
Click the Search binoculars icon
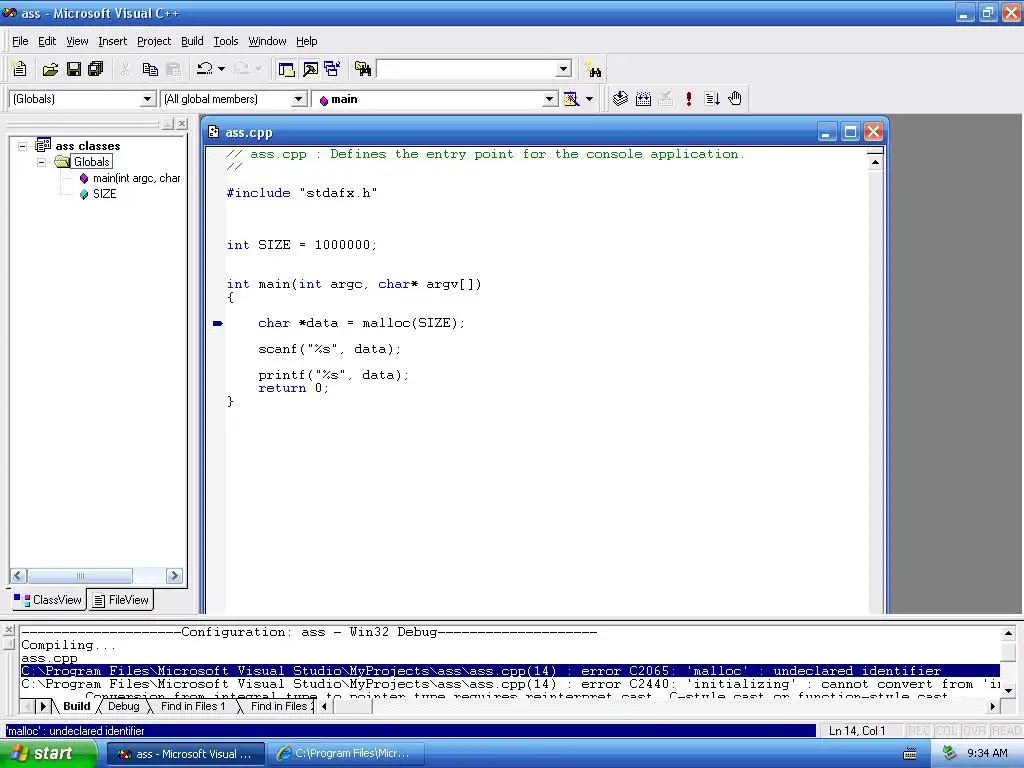pyautogui.click(x=593, y=70)
